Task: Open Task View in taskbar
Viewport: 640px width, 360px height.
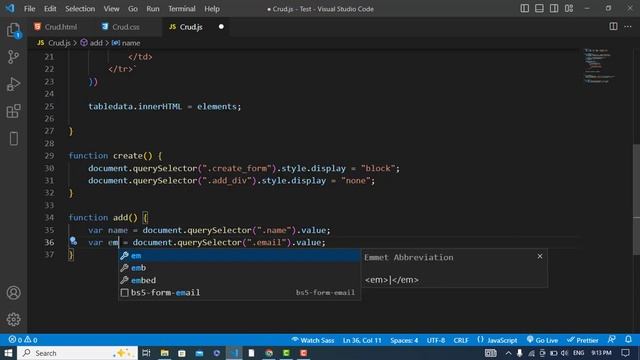Action: tap(147, 353)
